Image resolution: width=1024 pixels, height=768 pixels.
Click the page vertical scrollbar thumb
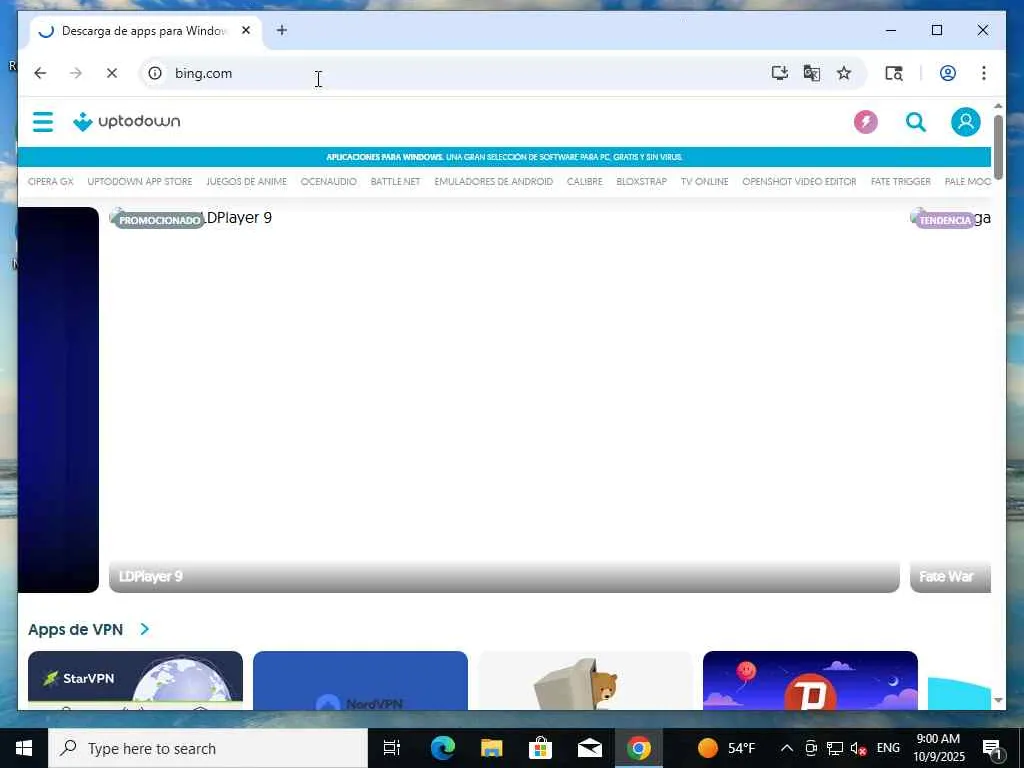tap(998, 147)
